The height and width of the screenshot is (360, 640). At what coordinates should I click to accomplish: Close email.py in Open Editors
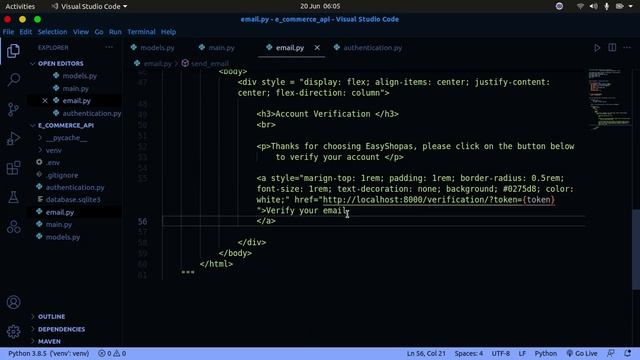pyautogui.click(x=45, y=100)
